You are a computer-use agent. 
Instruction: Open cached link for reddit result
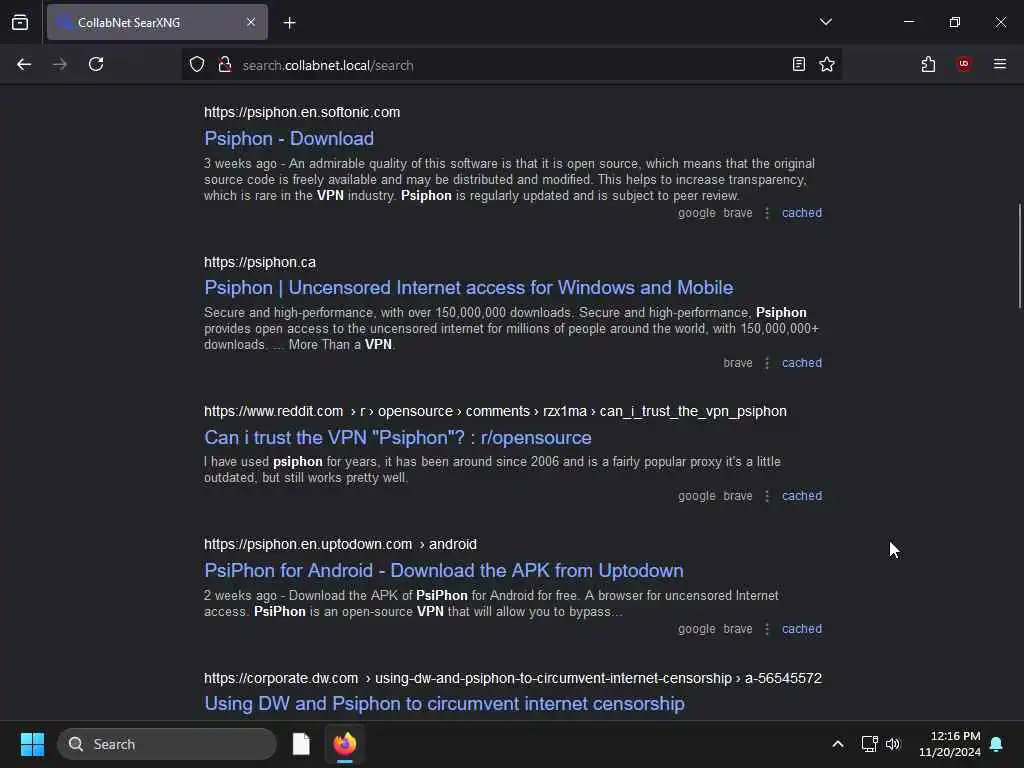pos(802,496)
